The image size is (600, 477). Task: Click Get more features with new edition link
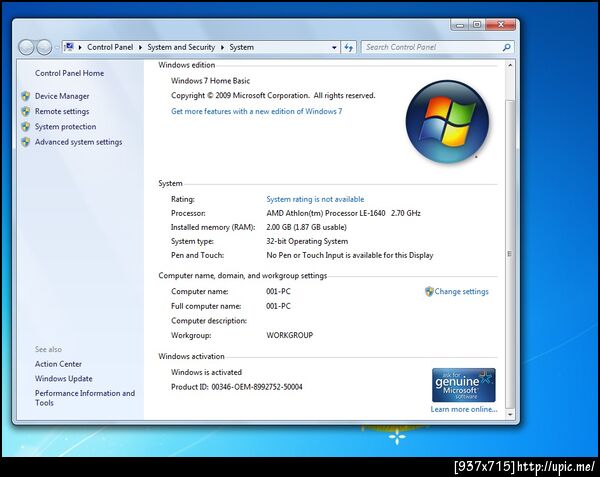(257, 111)
